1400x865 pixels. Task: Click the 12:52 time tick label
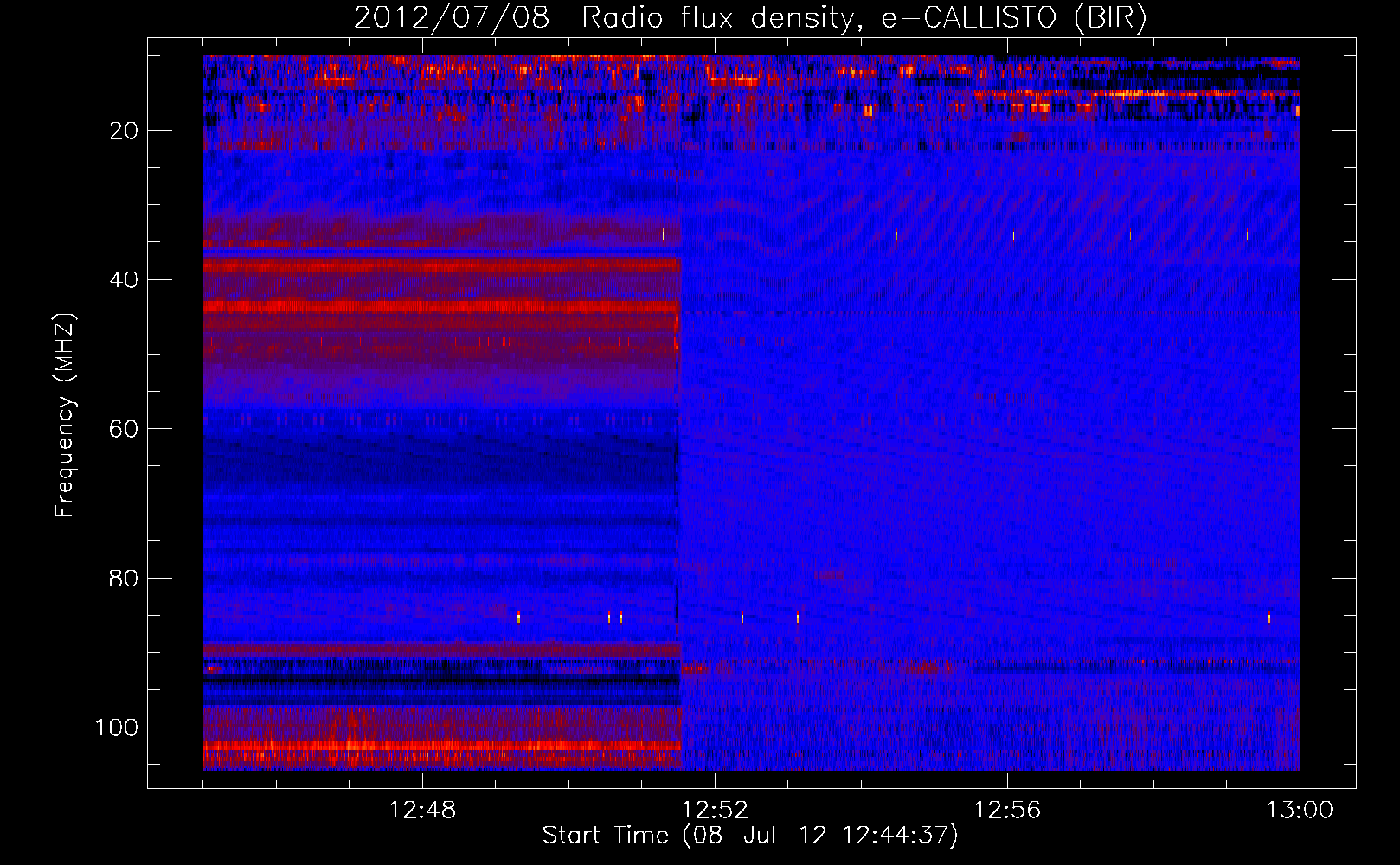(x=715, y=811)
